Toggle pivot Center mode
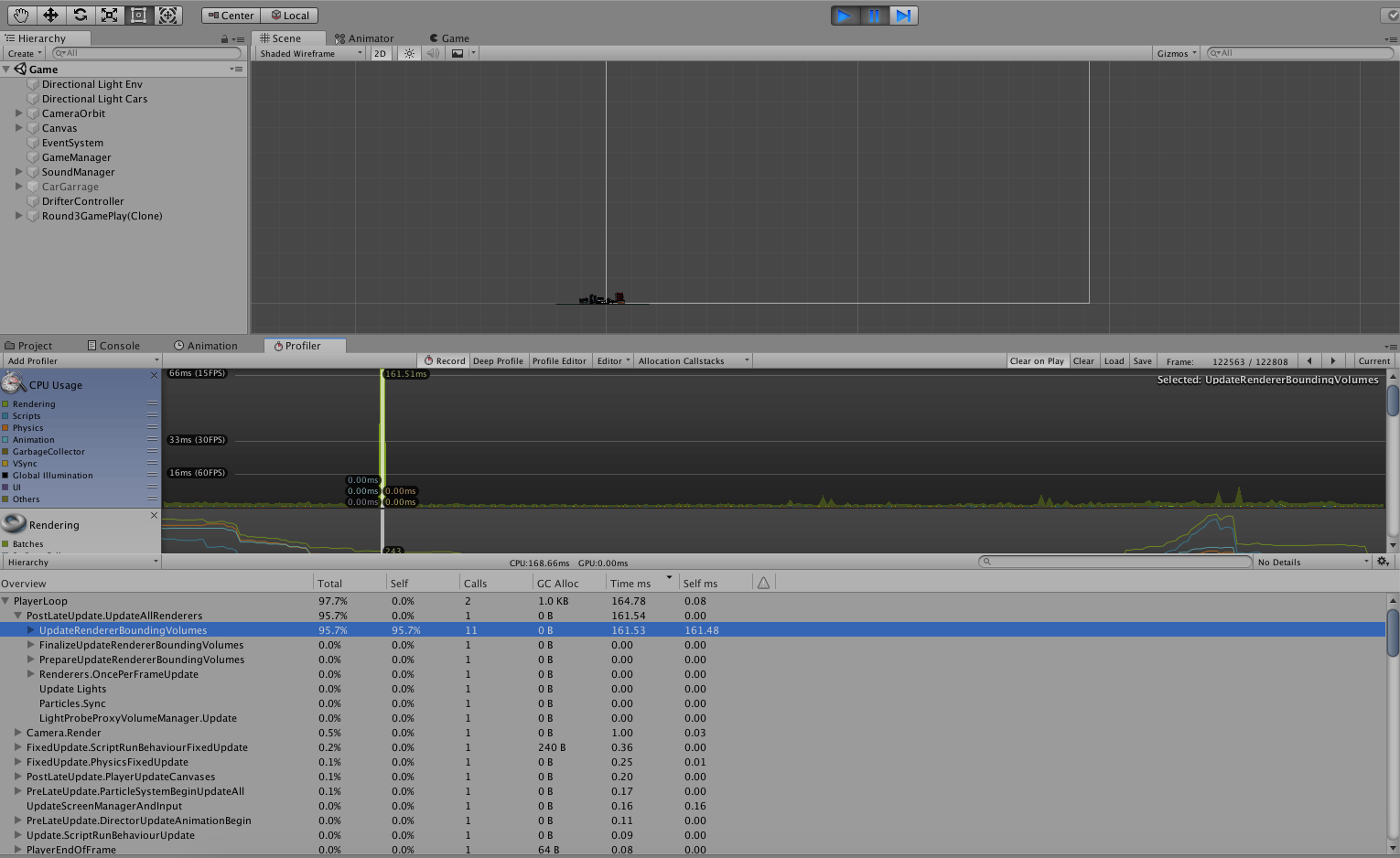 click(x=231, y=16)
